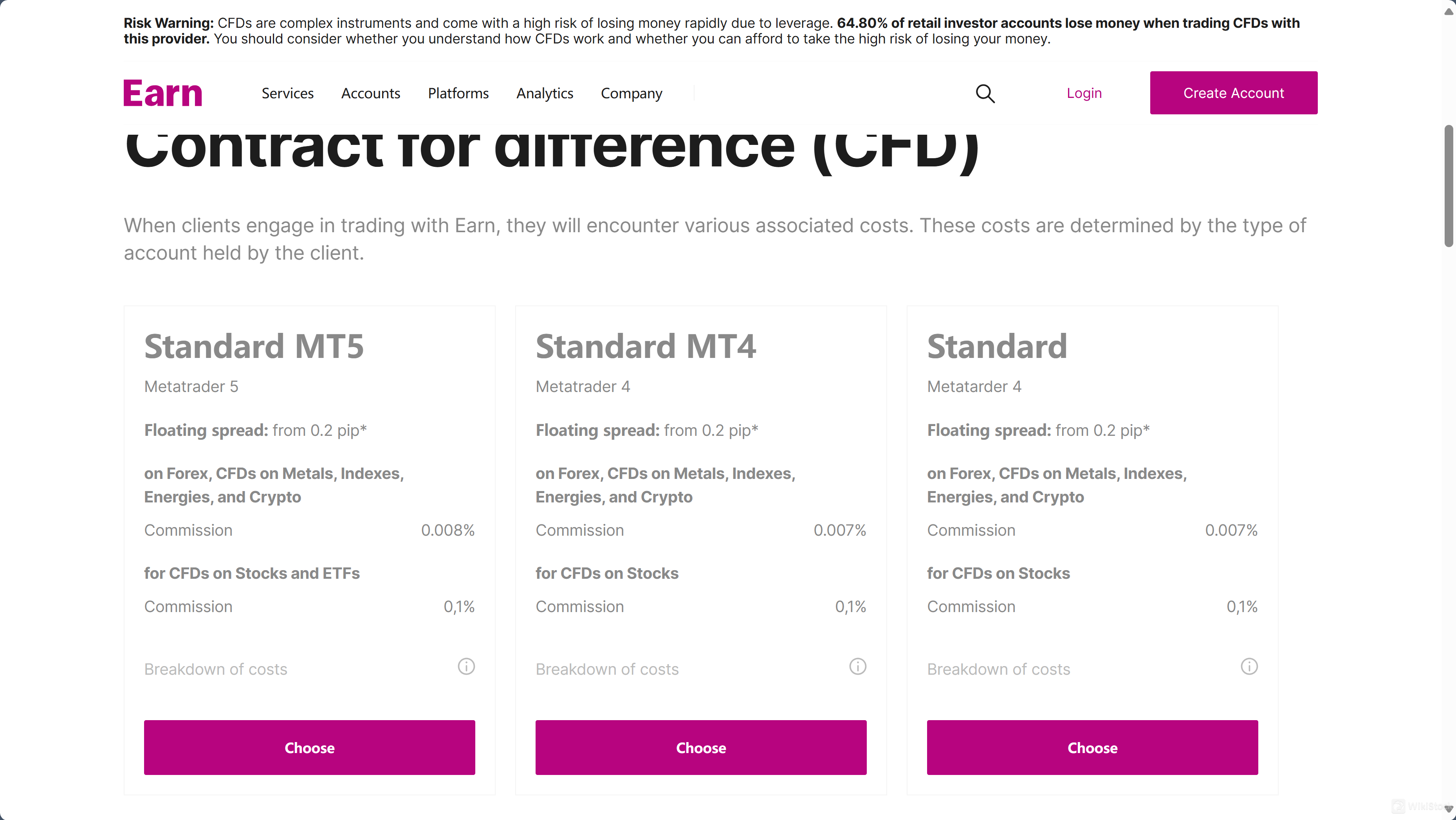Open the Company menu
This screenshot has height=820, width=1456.
click(x=631, y=93)
